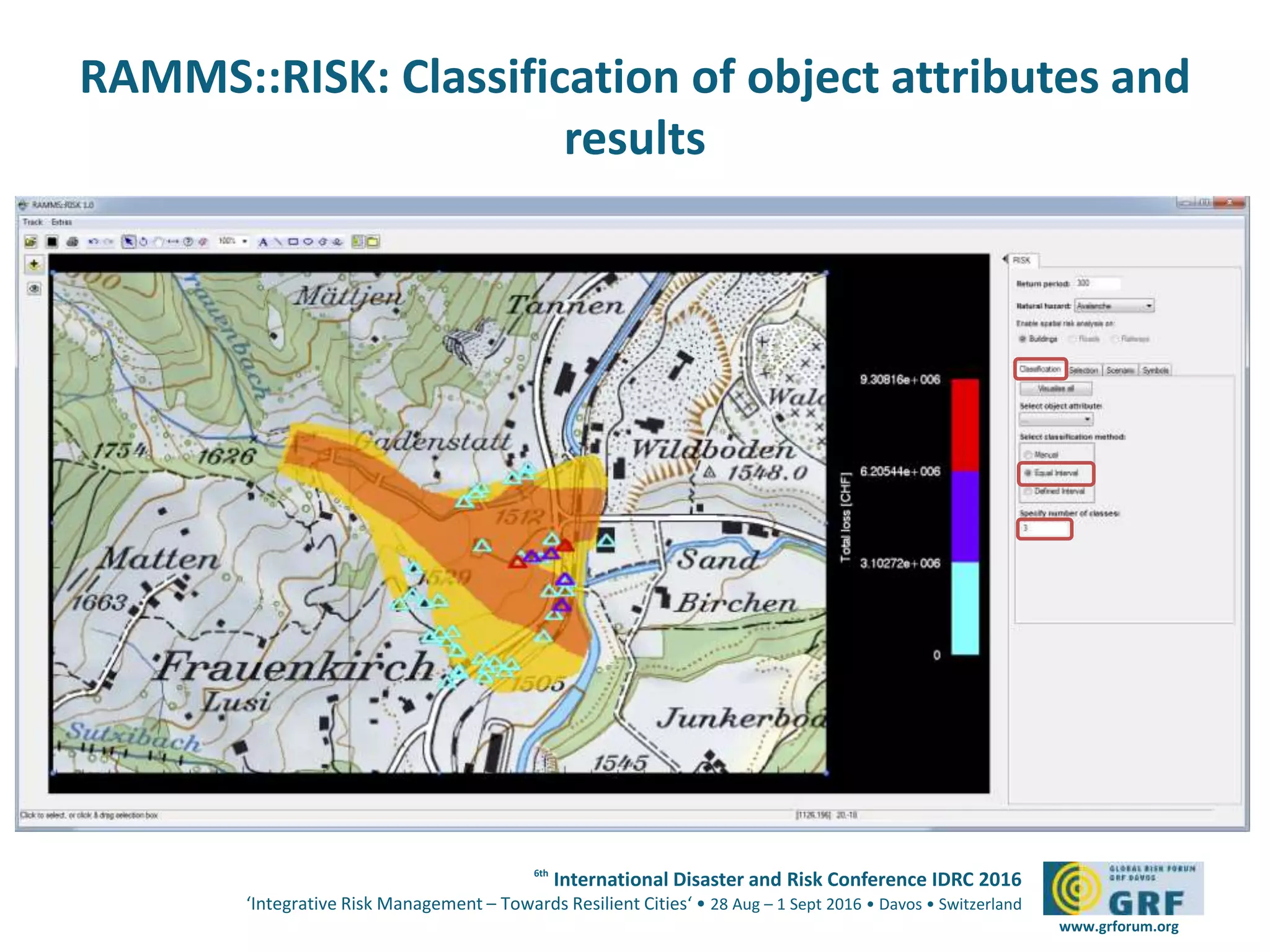Select the rectangle drawing tool
The image size is (1270, 952).
coord(293,242)
